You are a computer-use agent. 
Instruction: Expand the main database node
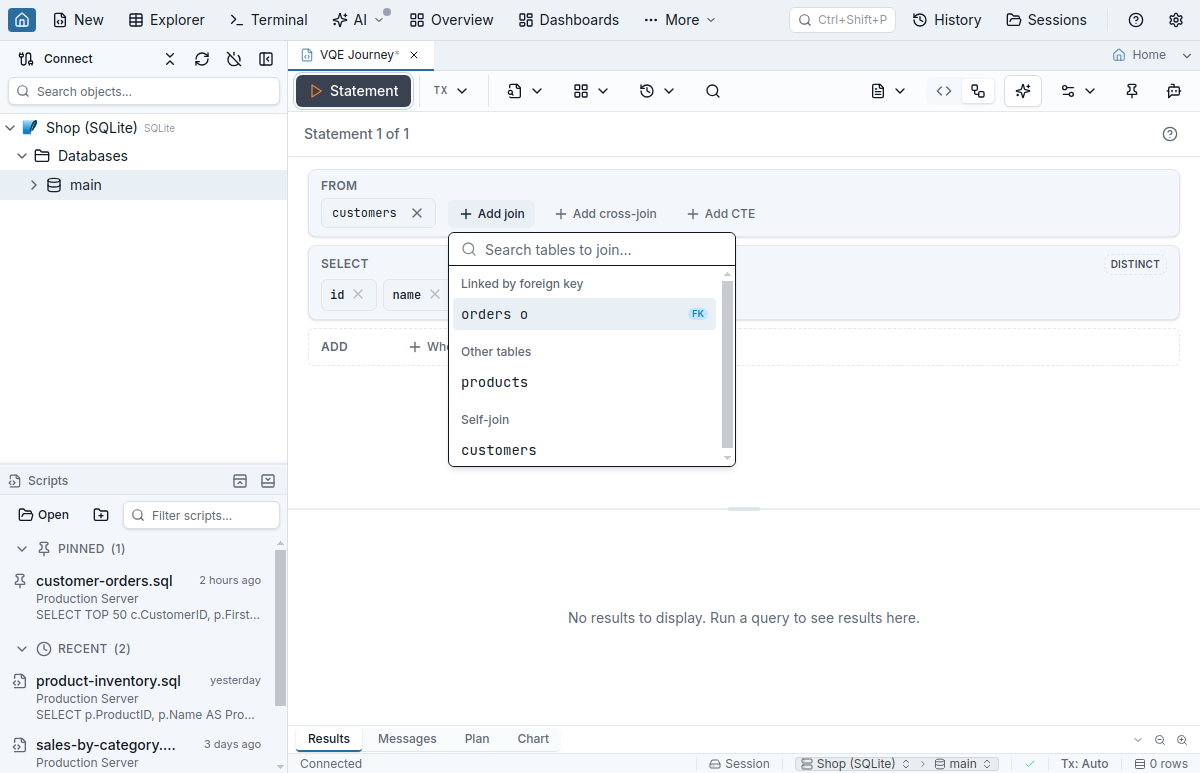[34, 185]
